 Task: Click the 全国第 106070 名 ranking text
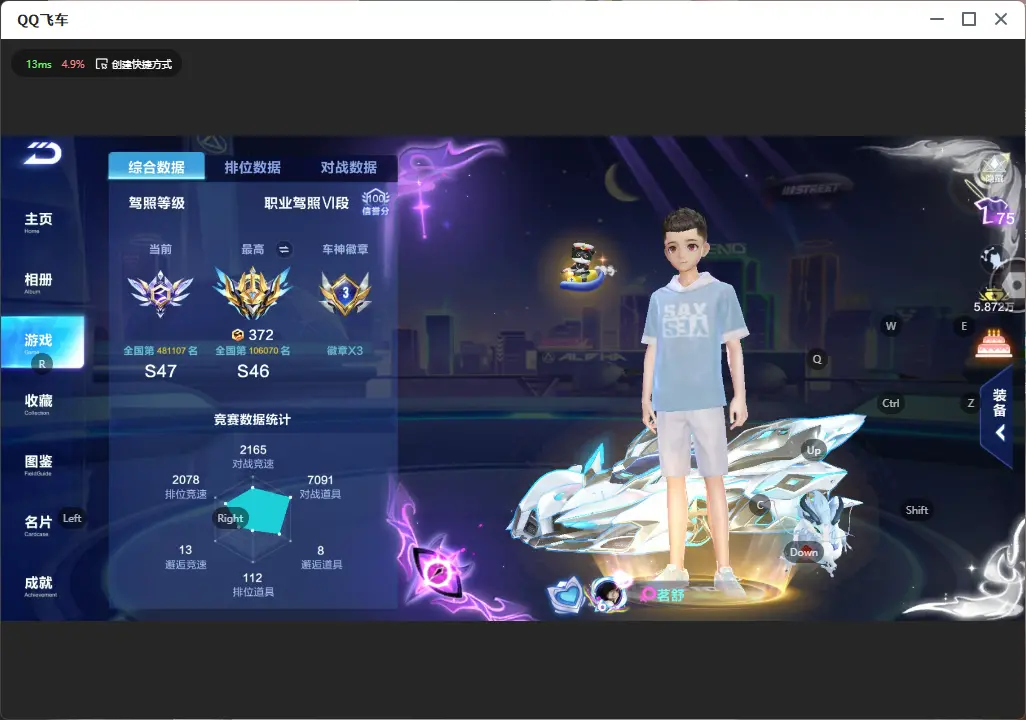point(253,351)
